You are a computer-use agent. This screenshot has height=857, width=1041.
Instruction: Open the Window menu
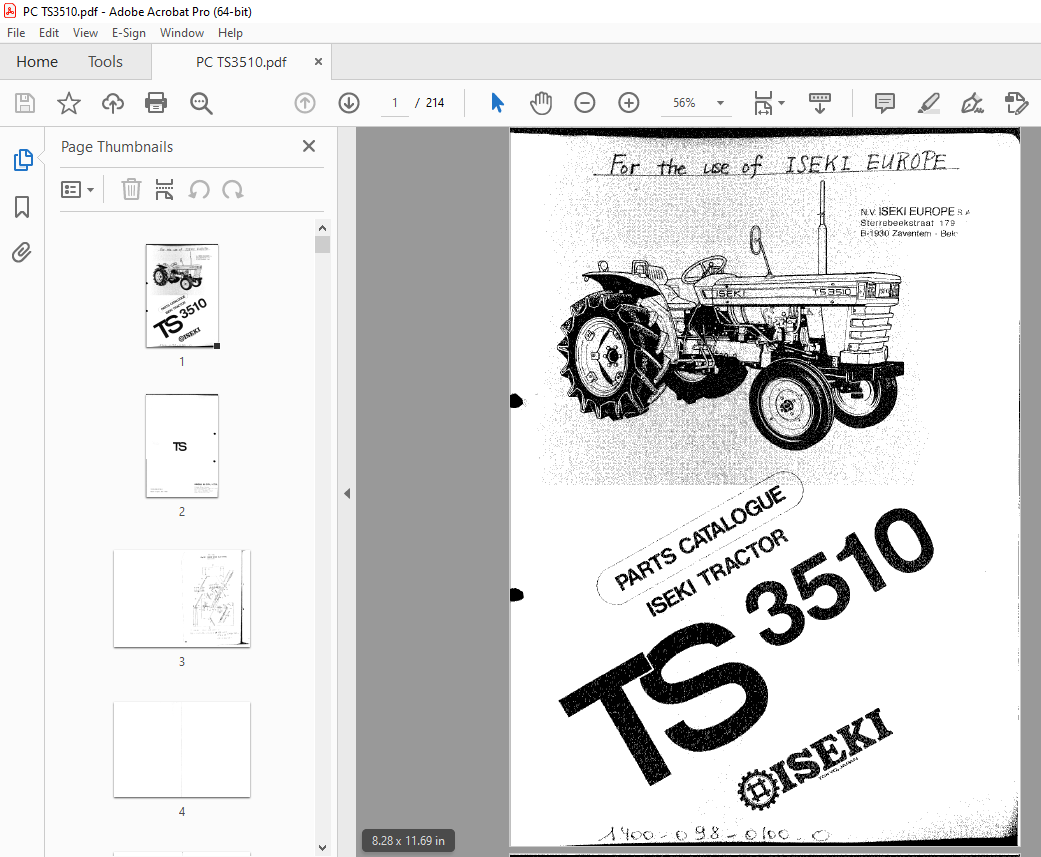[181, 33]
